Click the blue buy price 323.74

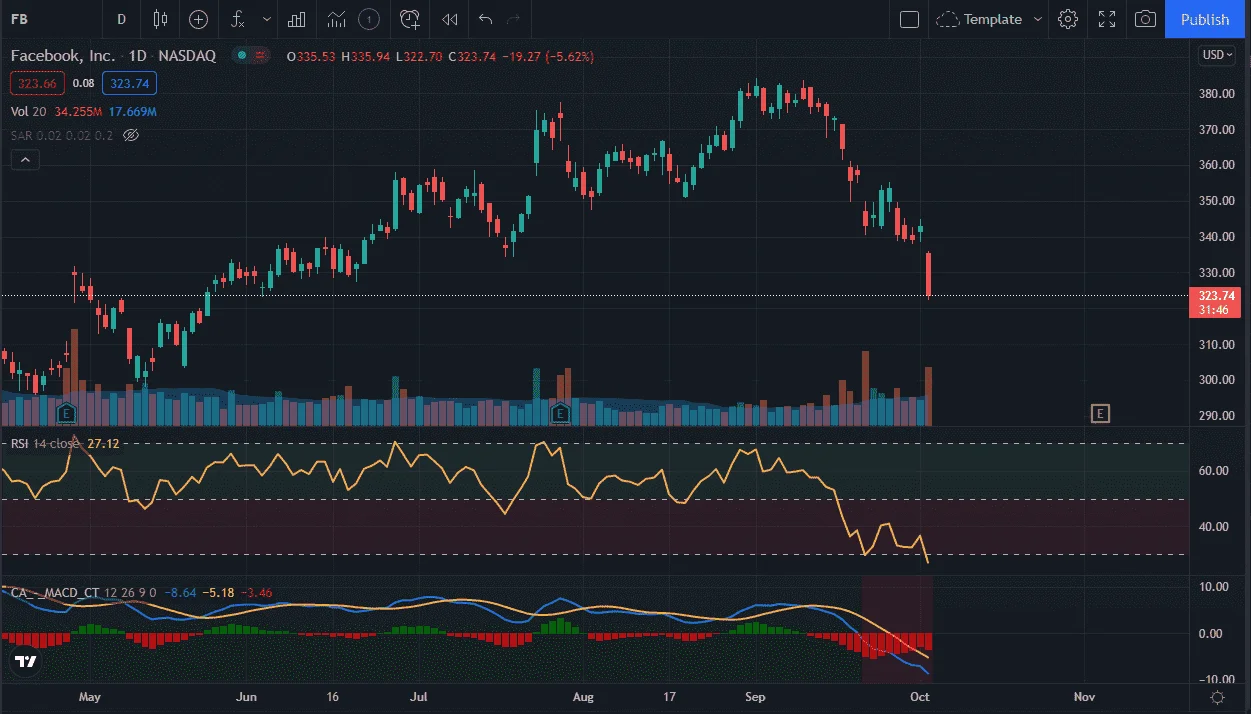pyautogui.click(x=129, y=84)
